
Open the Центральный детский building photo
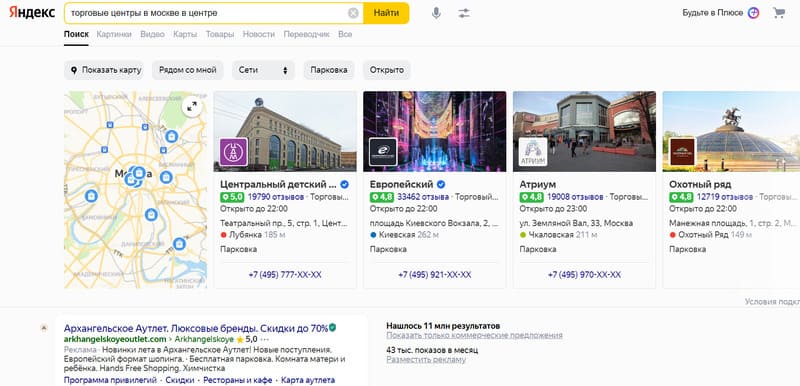point(285,132)
